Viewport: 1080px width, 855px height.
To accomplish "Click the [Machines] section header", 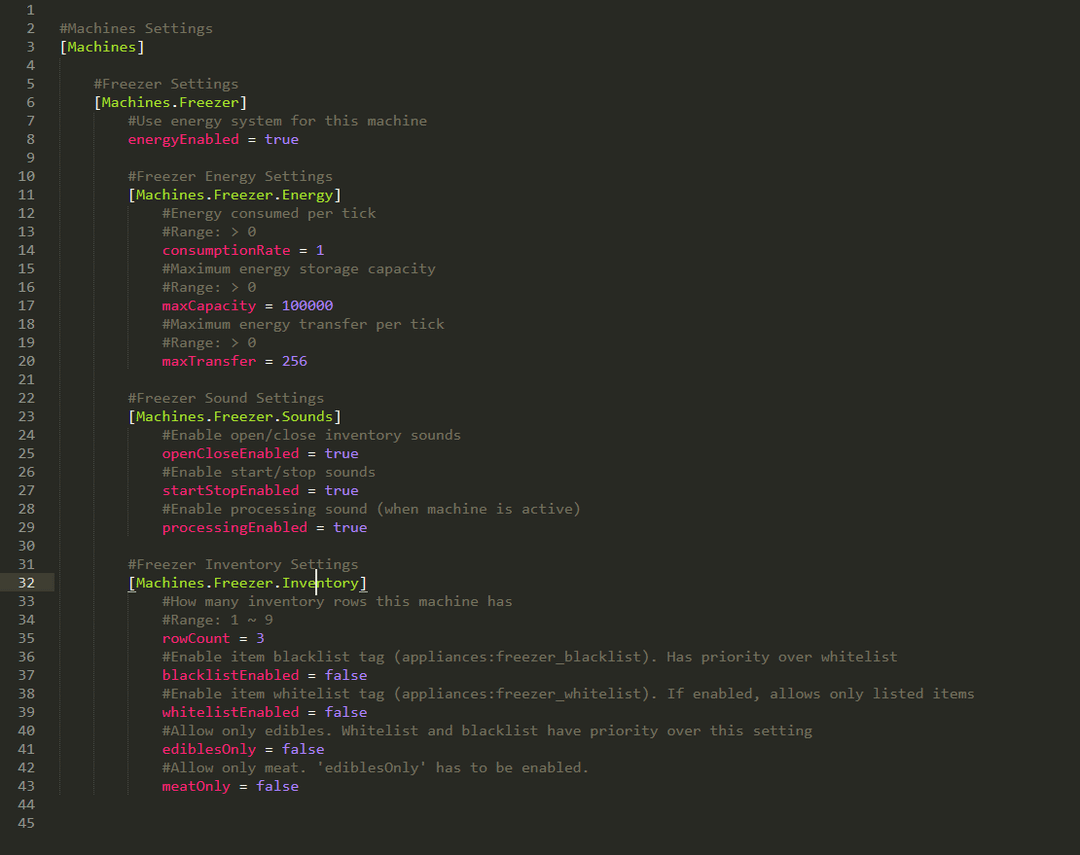I will click(102, 47).
